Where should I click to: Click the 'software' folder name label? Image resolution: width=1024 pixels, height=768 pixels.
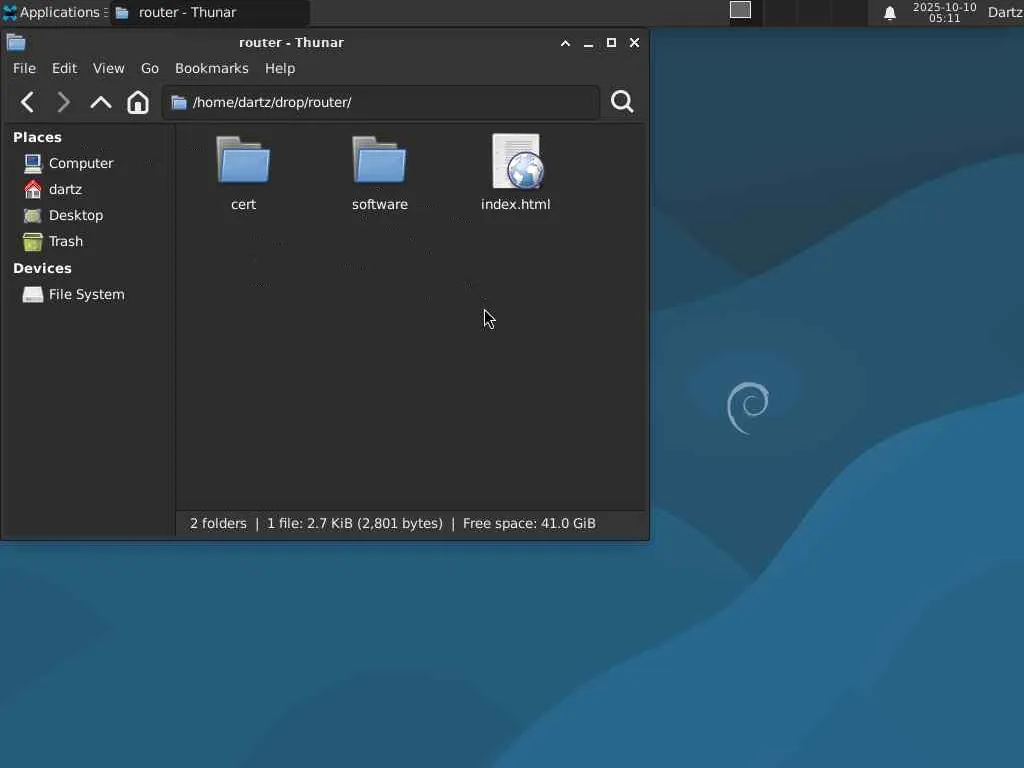(379, 204)
